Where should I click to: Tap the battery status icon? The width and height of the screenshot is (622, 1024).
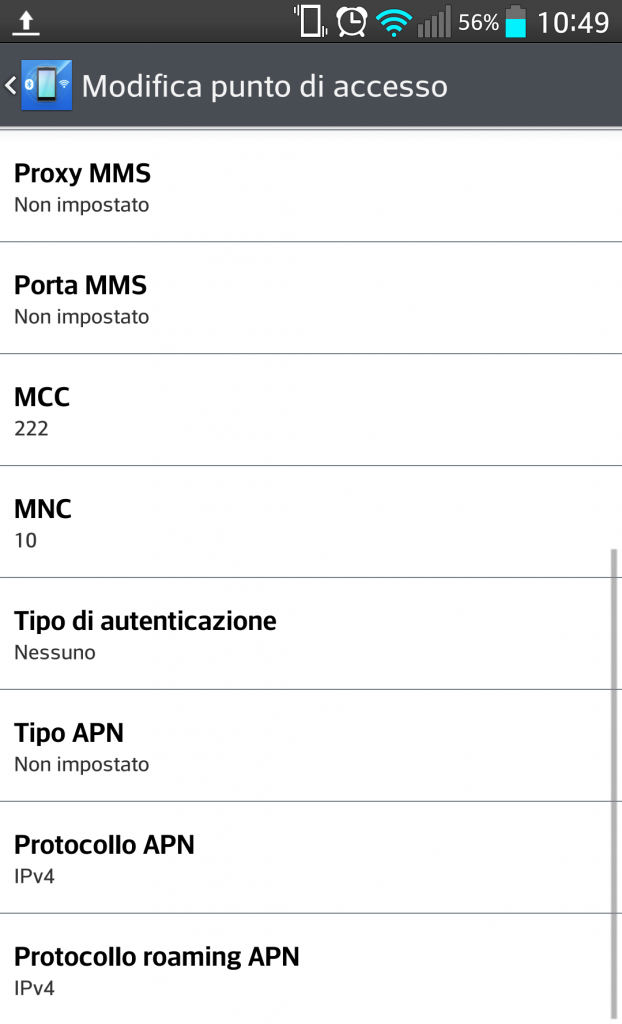tap(515, 22)
